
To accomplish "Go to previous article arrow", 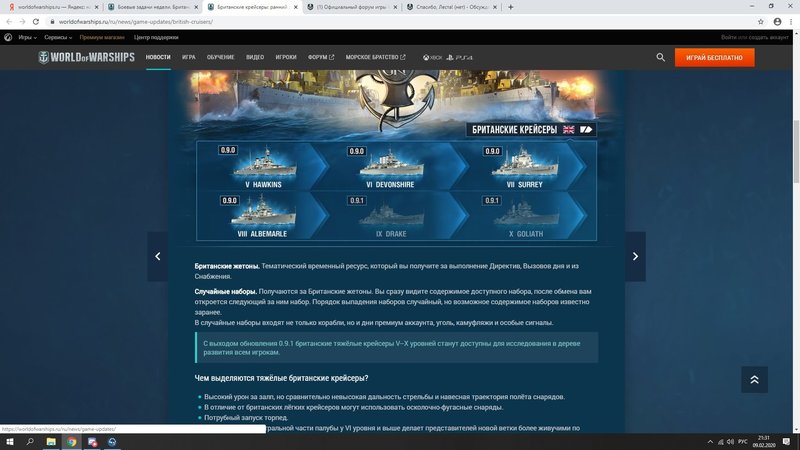I will click(x=158, y=256).
